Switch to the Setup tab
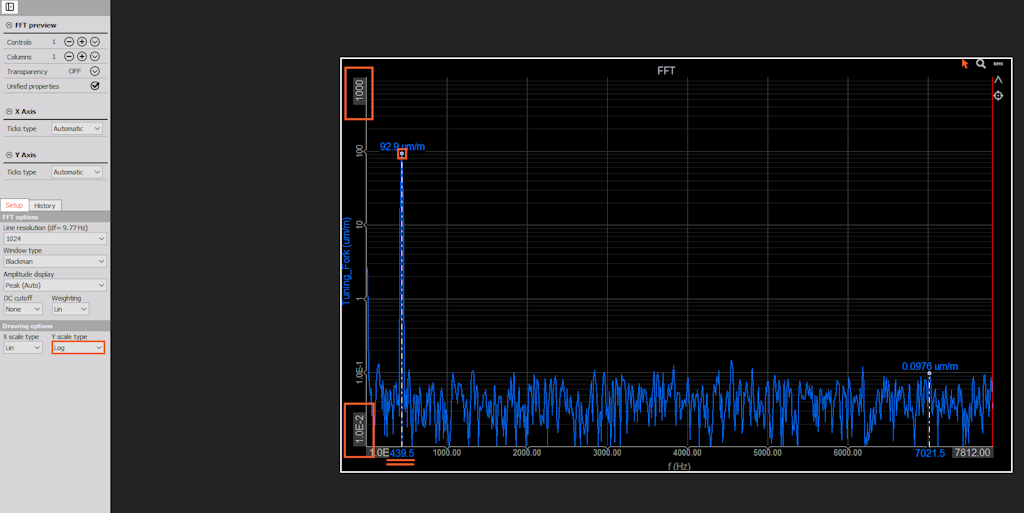The height and width of the screenshot is (513, 1024). 14,205
